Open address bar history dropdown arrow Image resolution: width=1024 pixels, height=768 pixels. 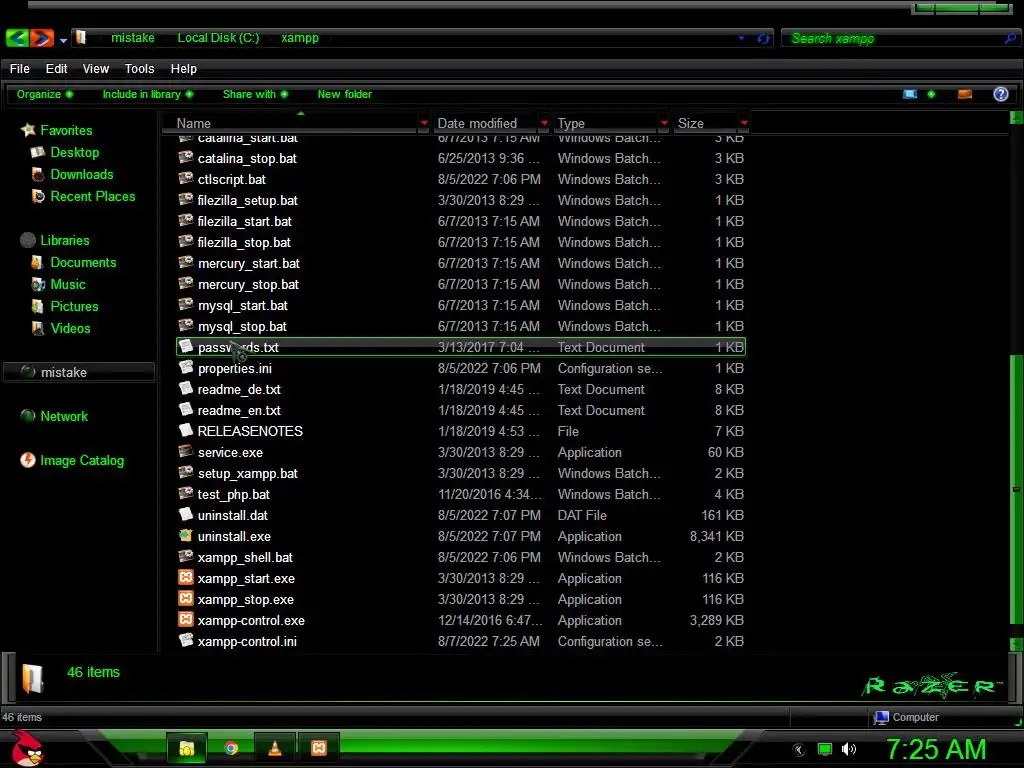pyautogui.click(x=741, y=38)
